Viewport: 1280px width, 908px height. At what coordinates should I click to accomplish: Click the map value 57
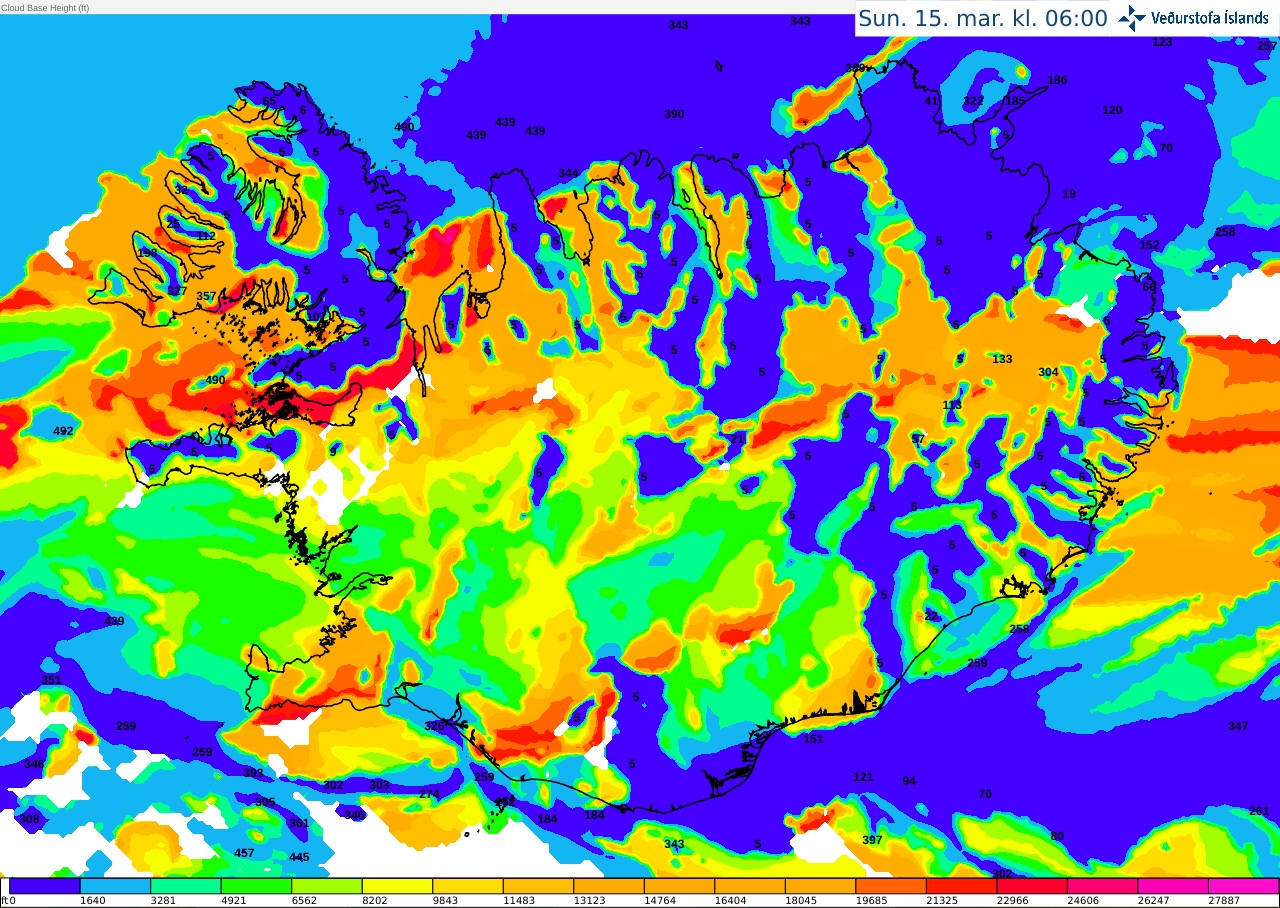tap(918, 439)
